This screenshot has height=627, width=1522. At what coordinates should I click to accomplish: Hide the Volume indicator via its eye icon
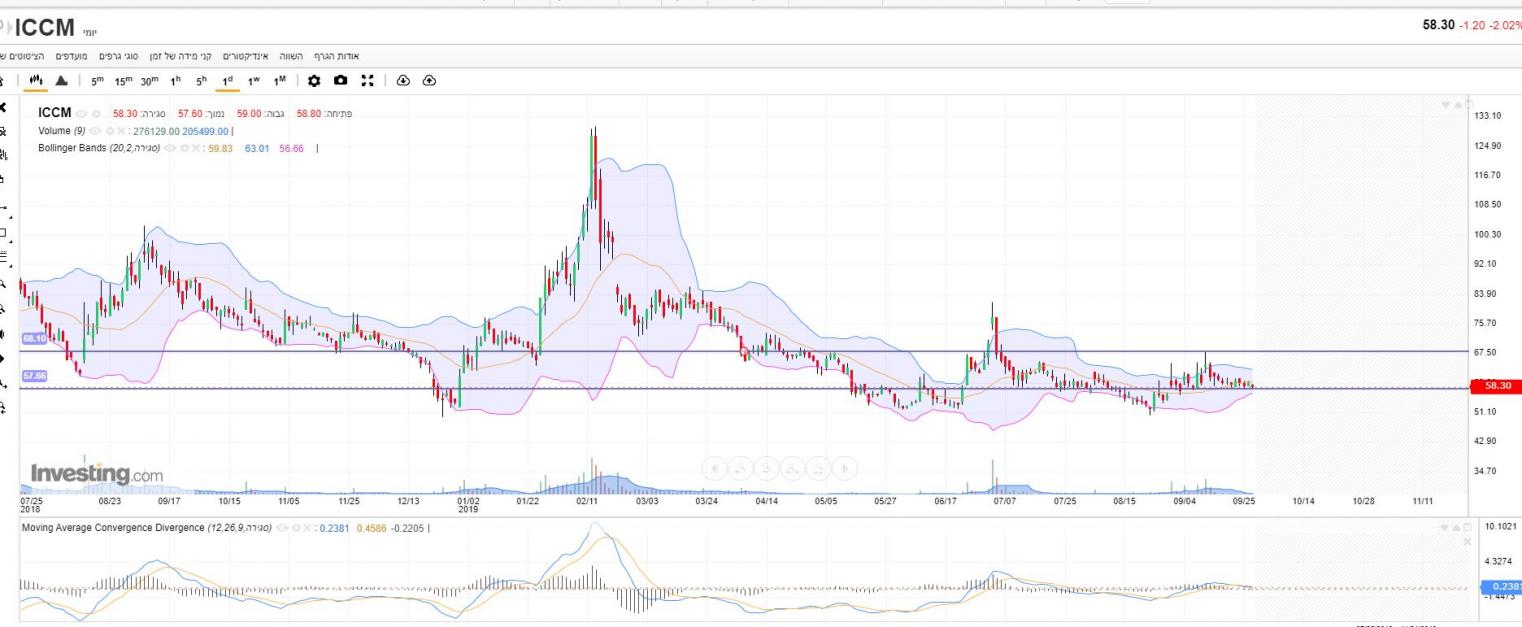click(95, 131)
